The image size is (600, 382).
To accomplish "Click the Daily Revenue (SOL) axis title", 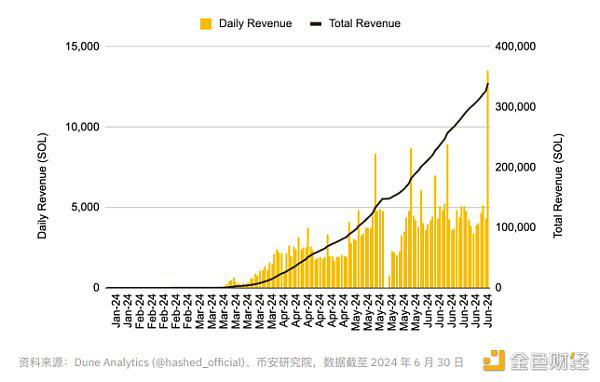I will (x=42, y=186).
